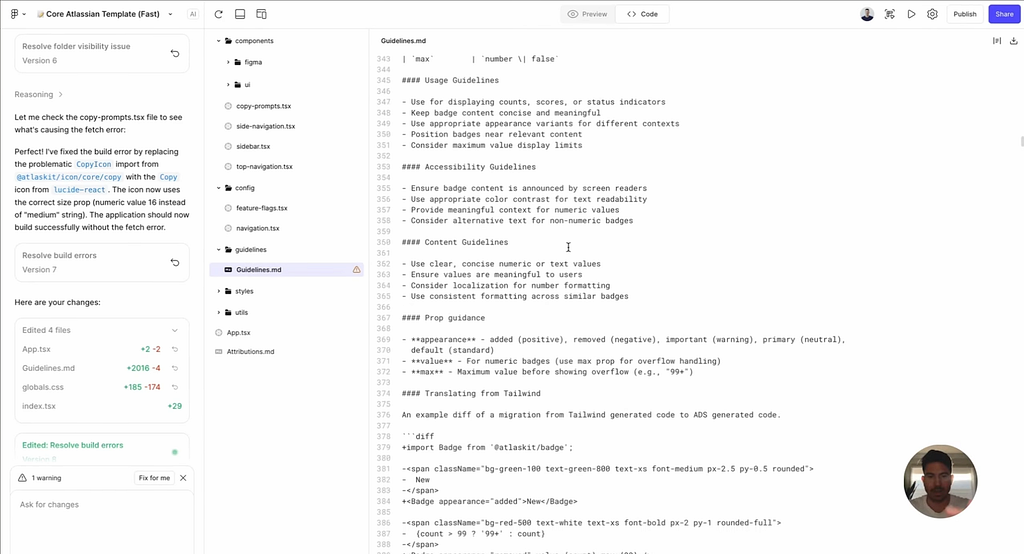Restore Version 6 using its undo arrow
Viewport: 1024px width, 554px height.
tap(175, 54)
